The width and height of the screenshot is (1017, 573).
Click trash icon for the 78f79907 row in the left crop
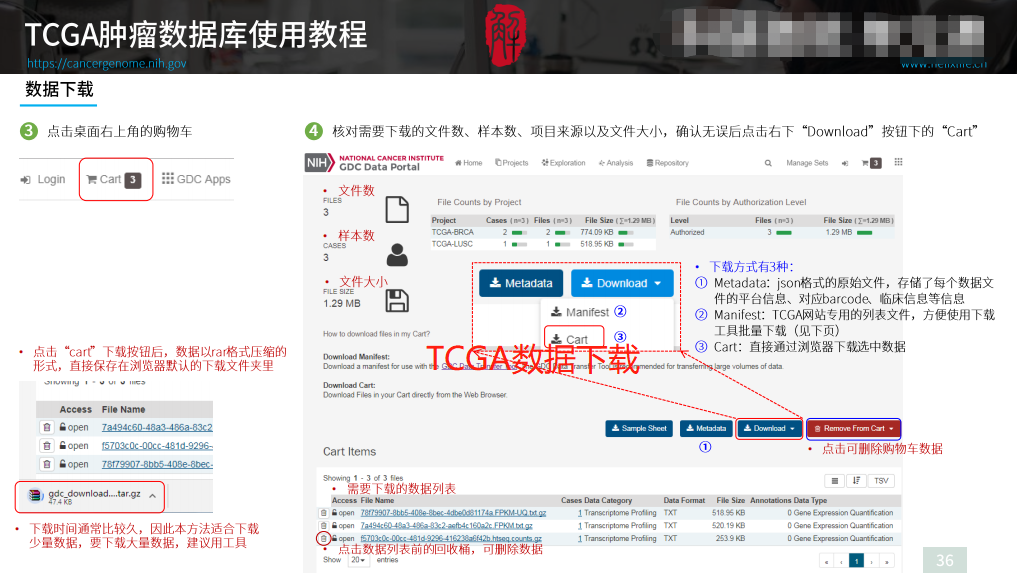47,464
